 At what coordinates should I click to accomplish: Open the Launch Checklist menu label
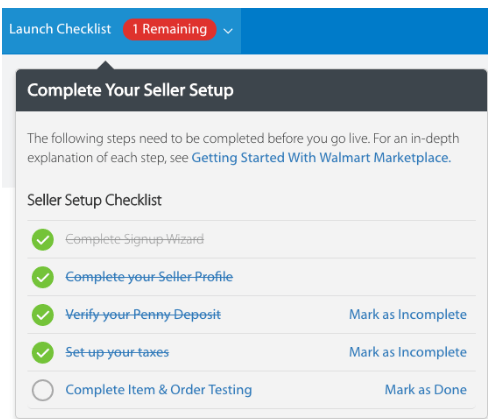60,29
